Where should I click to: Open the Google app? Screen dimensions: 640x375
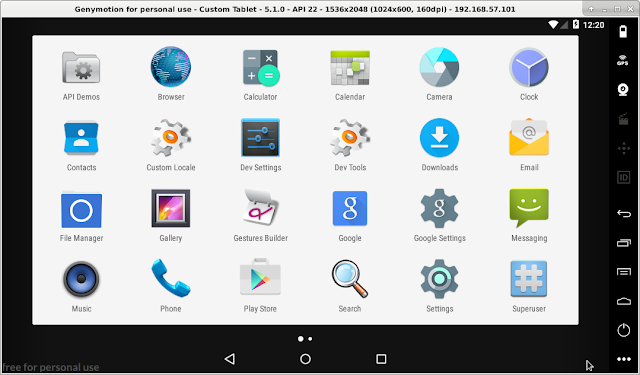[x=350, y=208]
